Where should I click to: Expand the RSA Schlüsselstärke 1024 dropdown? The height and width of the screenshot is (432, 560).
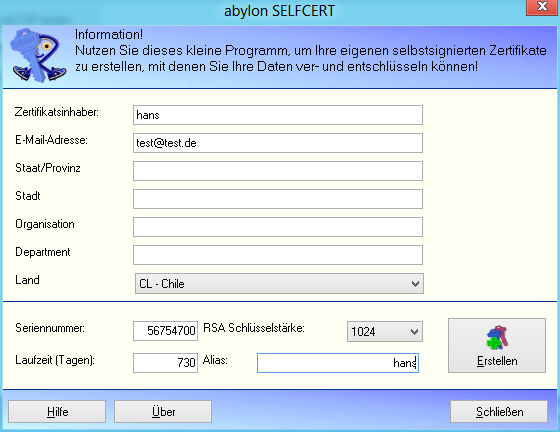(385, 332)
